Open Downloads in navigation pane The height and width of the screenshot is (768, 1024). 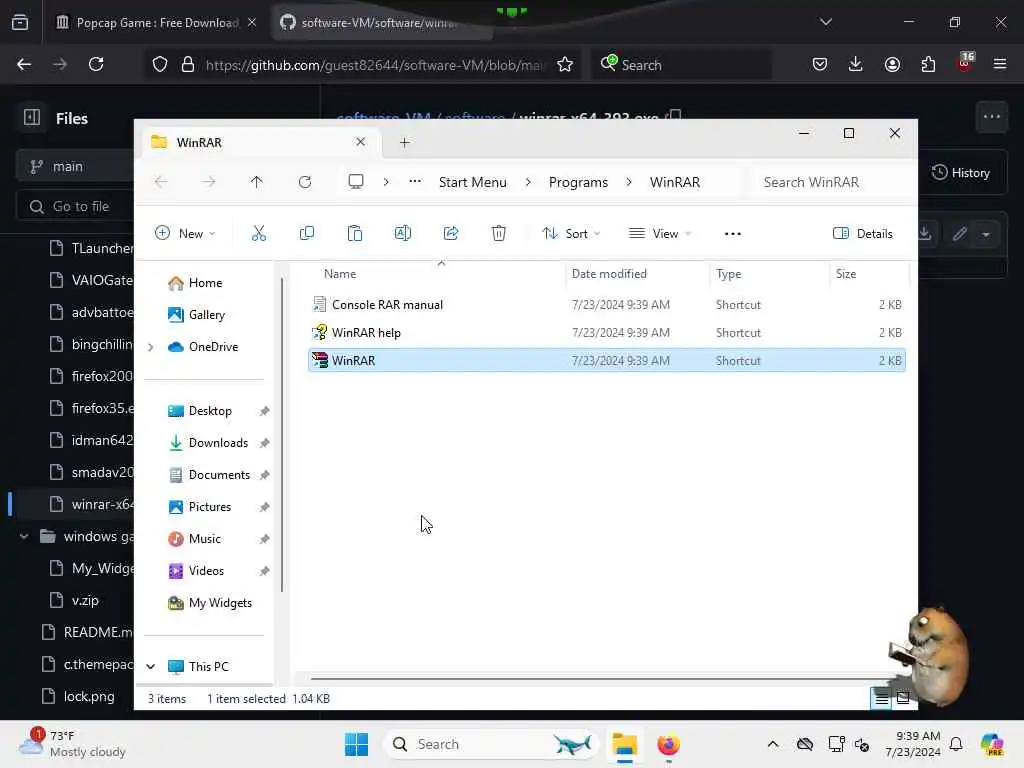[x=217, y=443]
